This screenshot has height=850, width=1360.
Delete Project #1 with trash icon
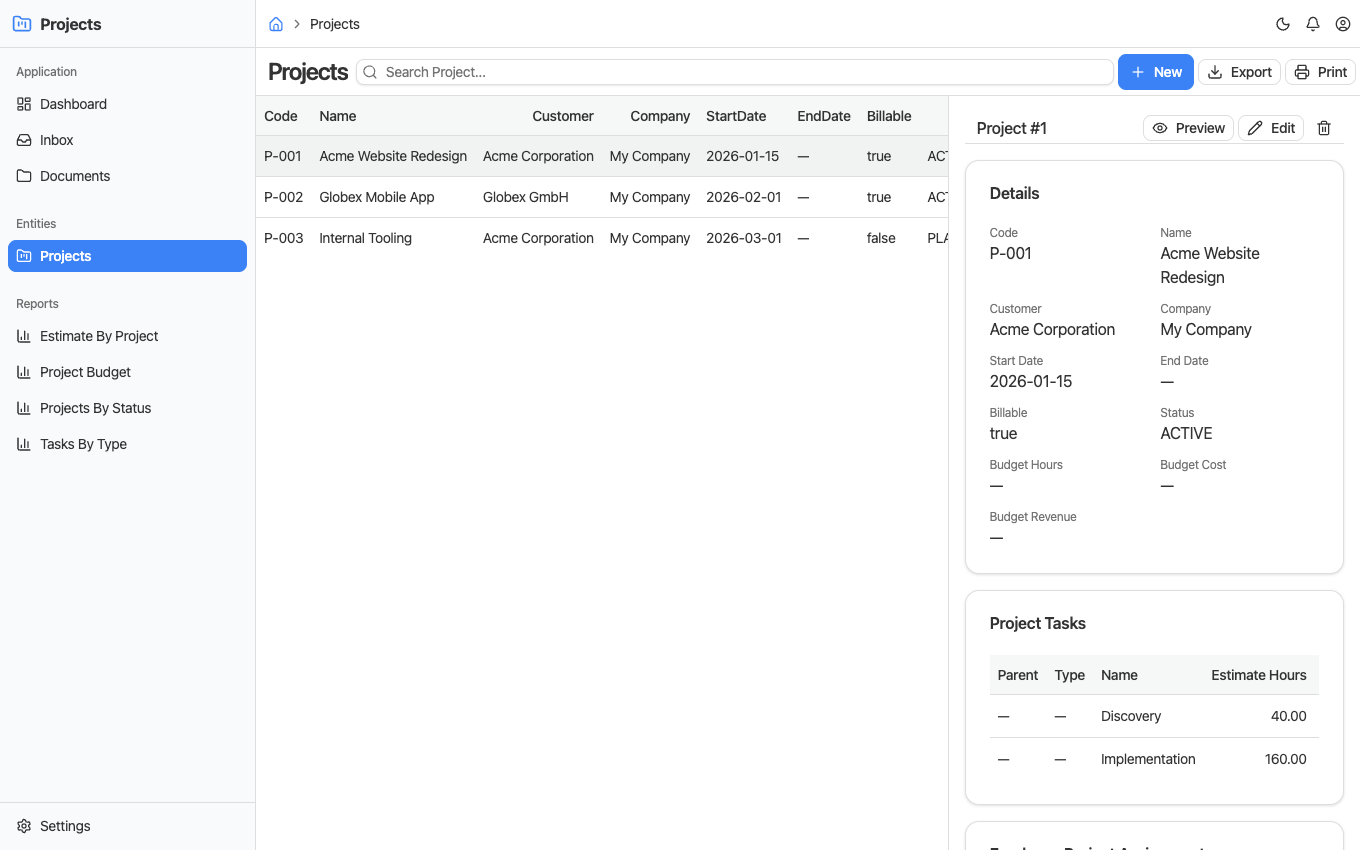pos(1324,128)
